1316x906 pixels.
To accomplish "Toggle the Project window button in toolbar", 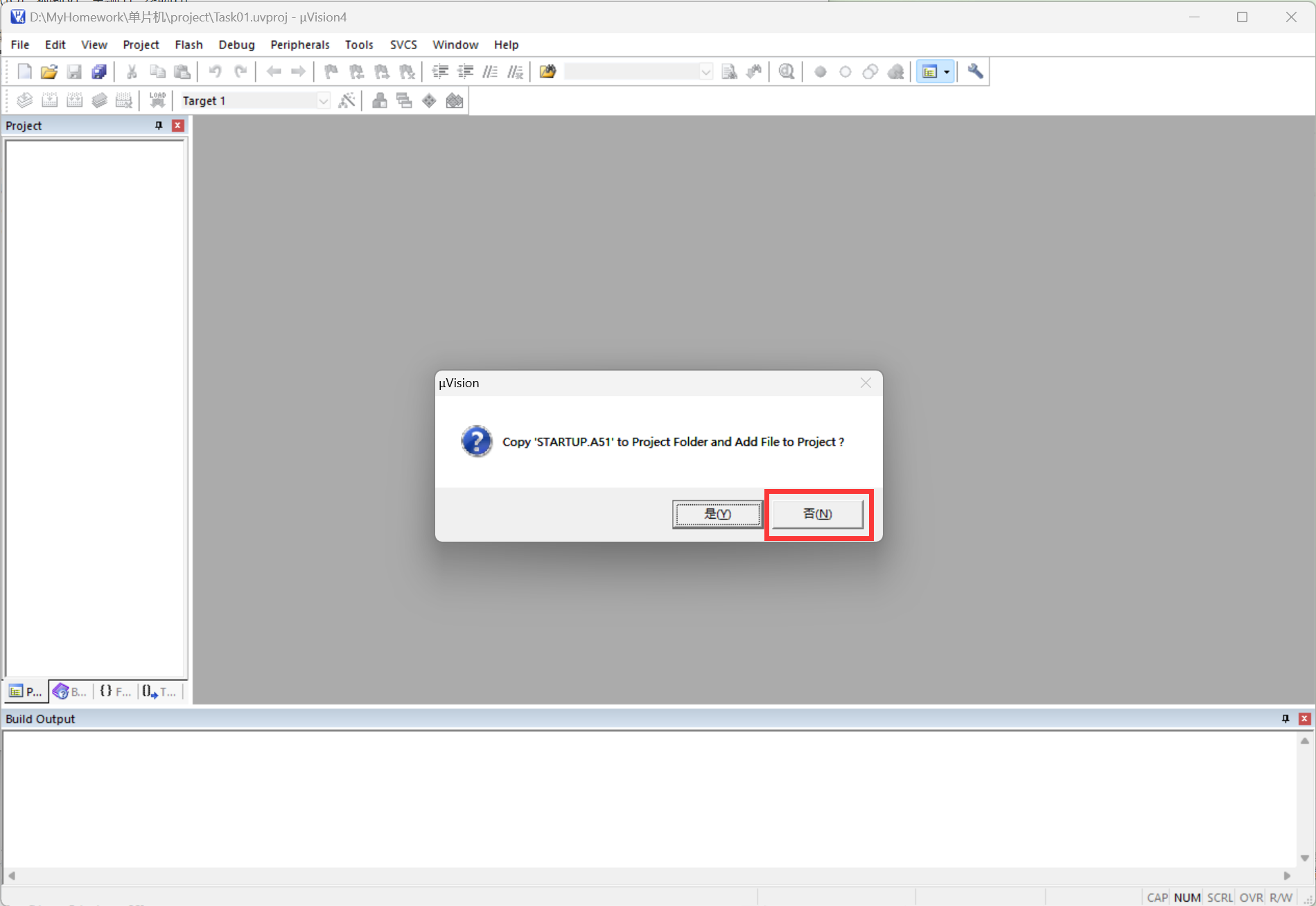I will [929, 71].
